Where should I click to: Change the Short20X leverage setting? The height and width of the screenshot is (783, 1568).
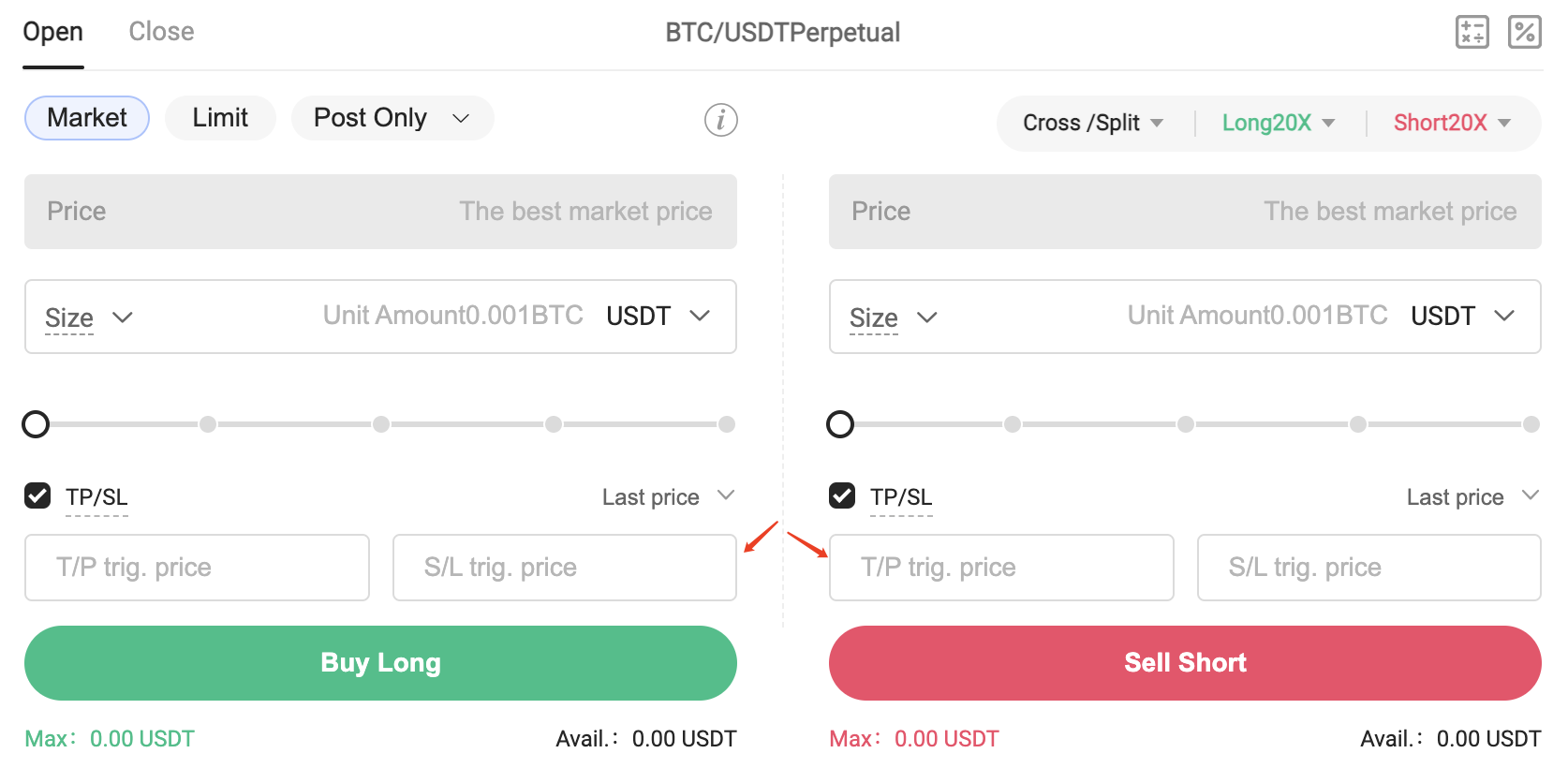pyautogui.click(x=1452, y=123)
